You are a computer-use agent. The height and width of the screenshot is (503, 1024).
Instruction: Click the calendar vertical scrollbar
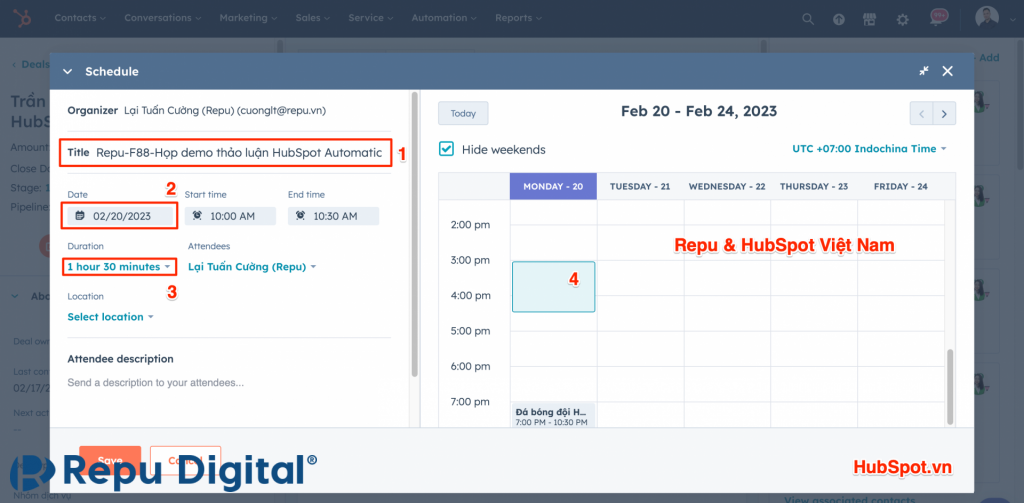tap(950, 386)
